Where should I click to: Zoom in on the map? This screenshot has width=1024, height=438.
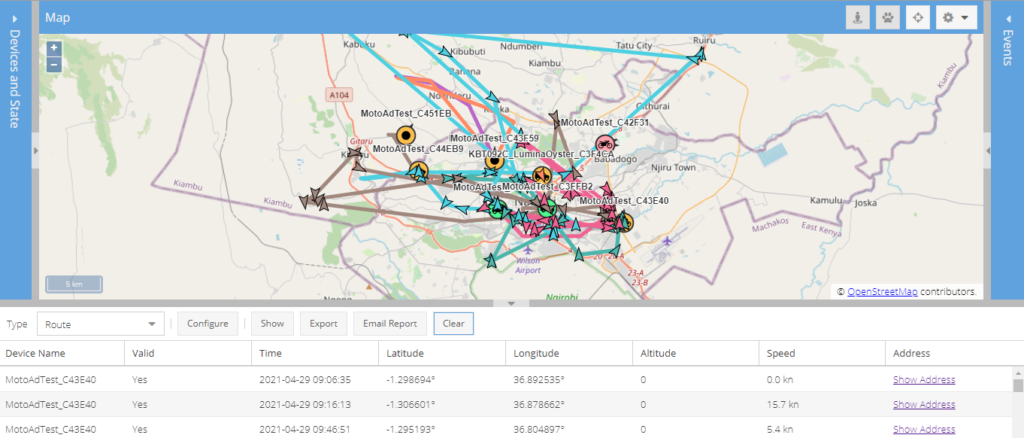tap(54, 48)
